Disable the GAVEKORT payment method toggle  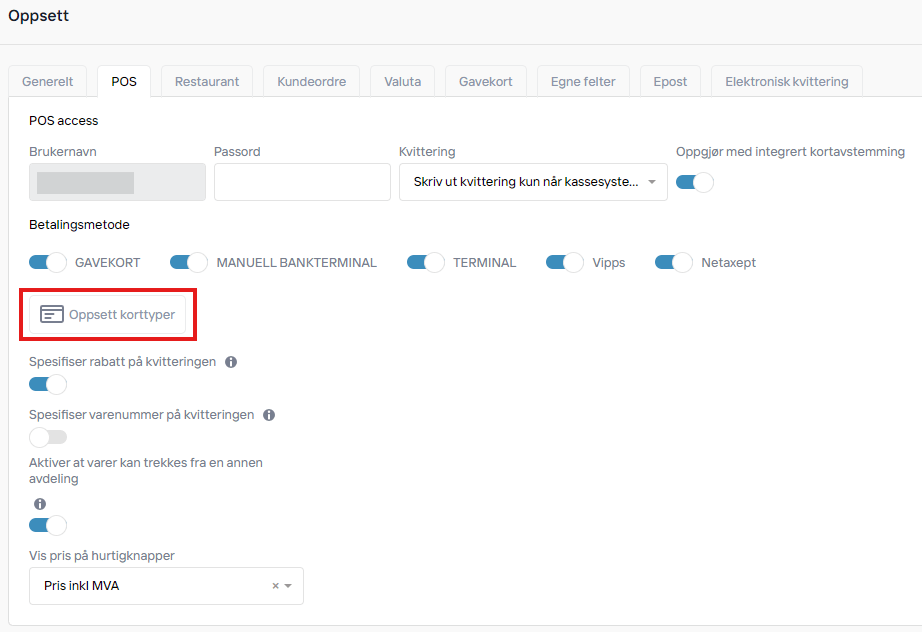pyautogui.click(x=47, y=263)
